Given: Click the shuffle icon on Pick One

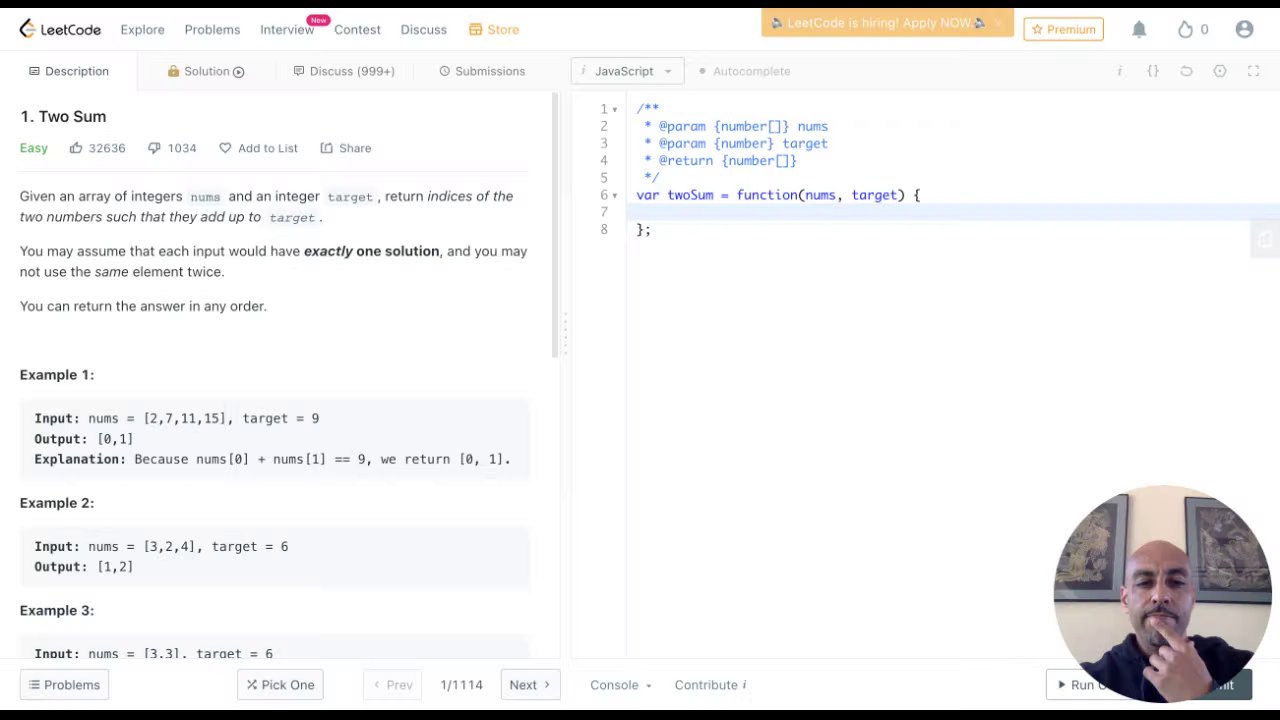Looking at the screenshot, I should coord(252,685).
